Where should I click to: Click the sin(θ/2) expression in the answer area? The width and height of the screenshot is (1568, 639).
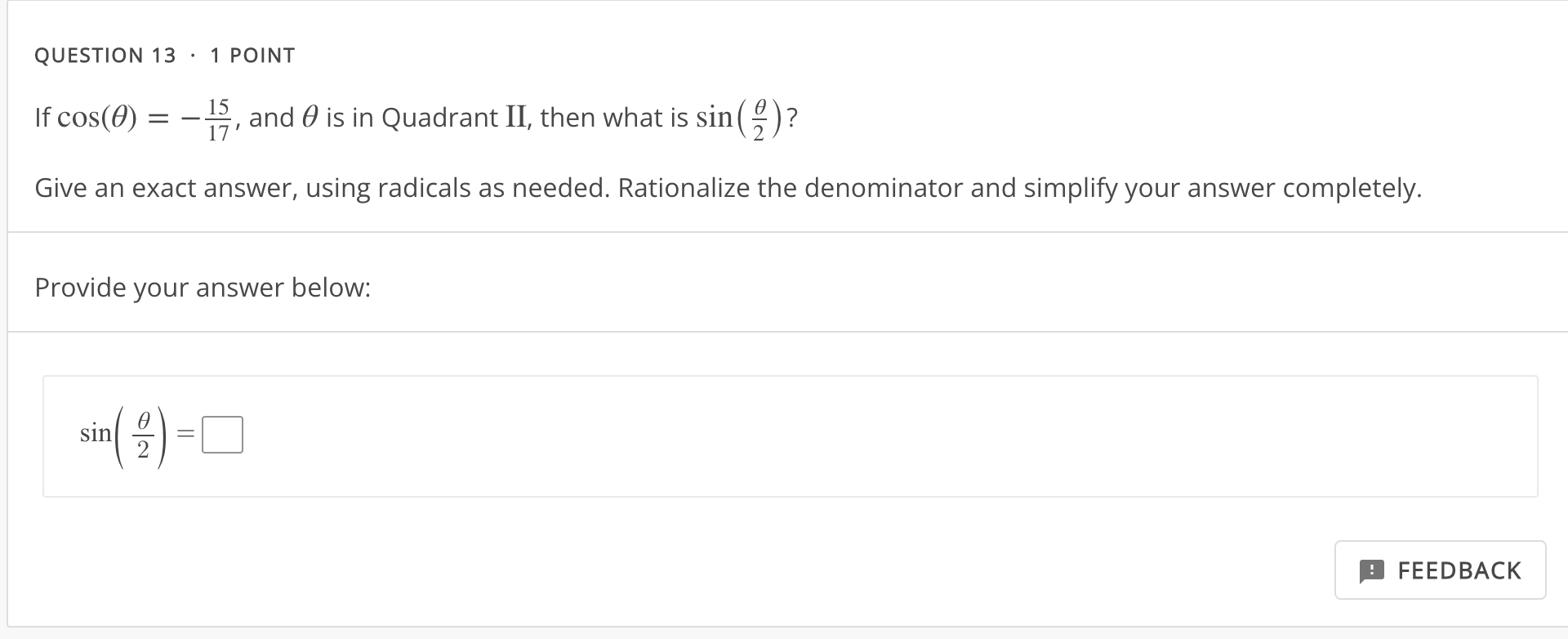click(122, 434)
